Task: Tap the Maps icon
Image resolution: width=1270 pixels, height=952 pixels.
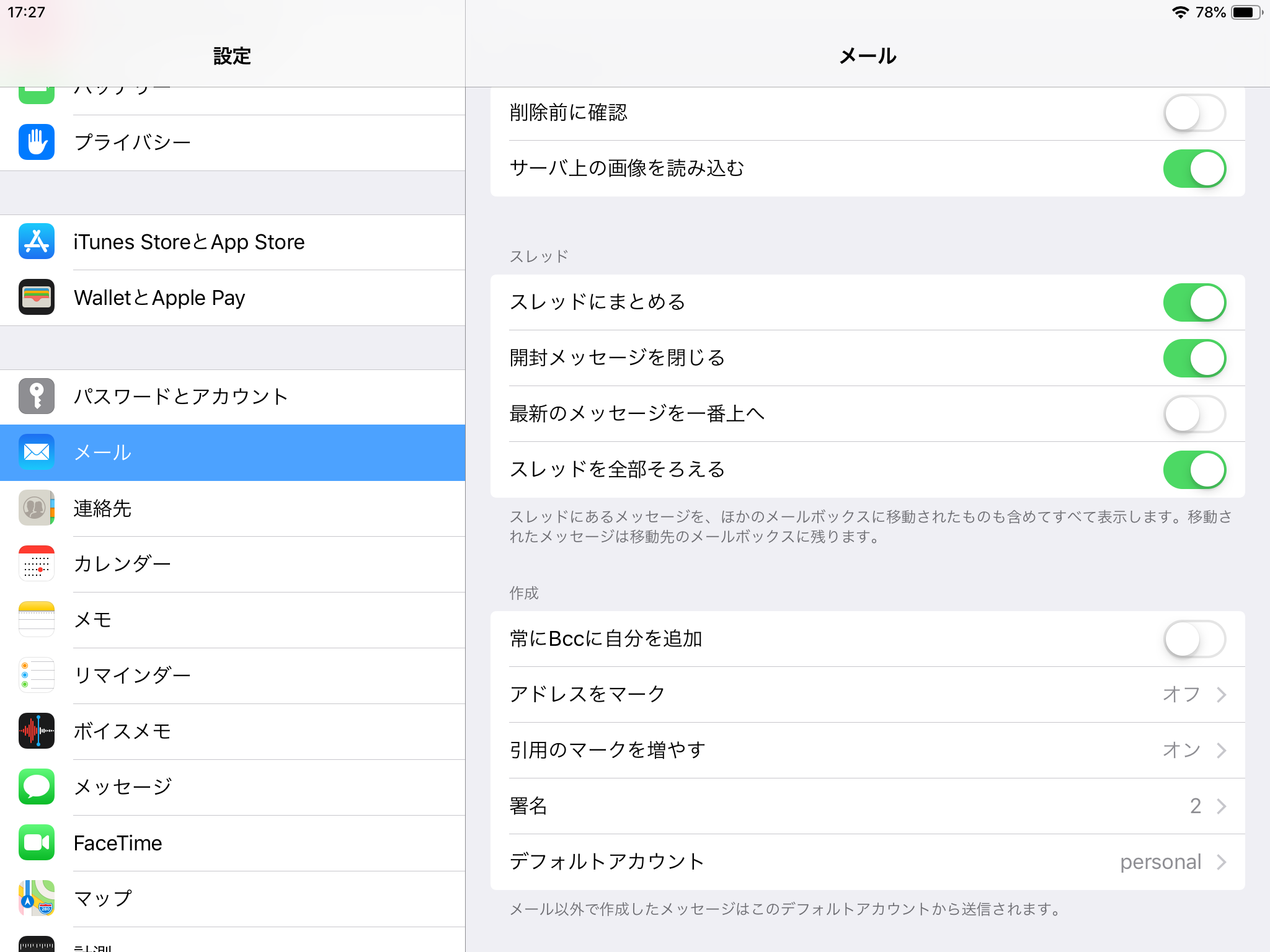Action: pyautogui.click(x=37, y=898)
